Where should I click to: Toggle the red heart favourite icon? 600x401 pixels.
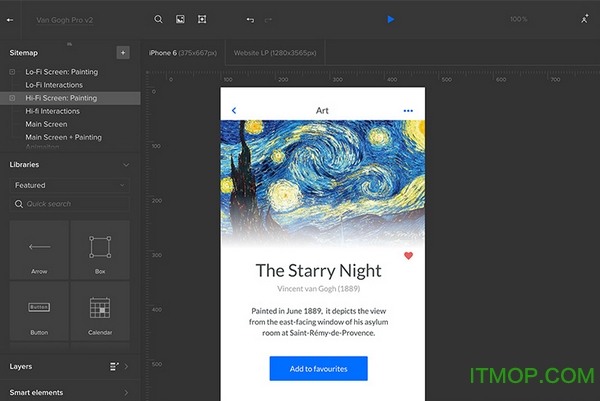(x=408, y=256)
